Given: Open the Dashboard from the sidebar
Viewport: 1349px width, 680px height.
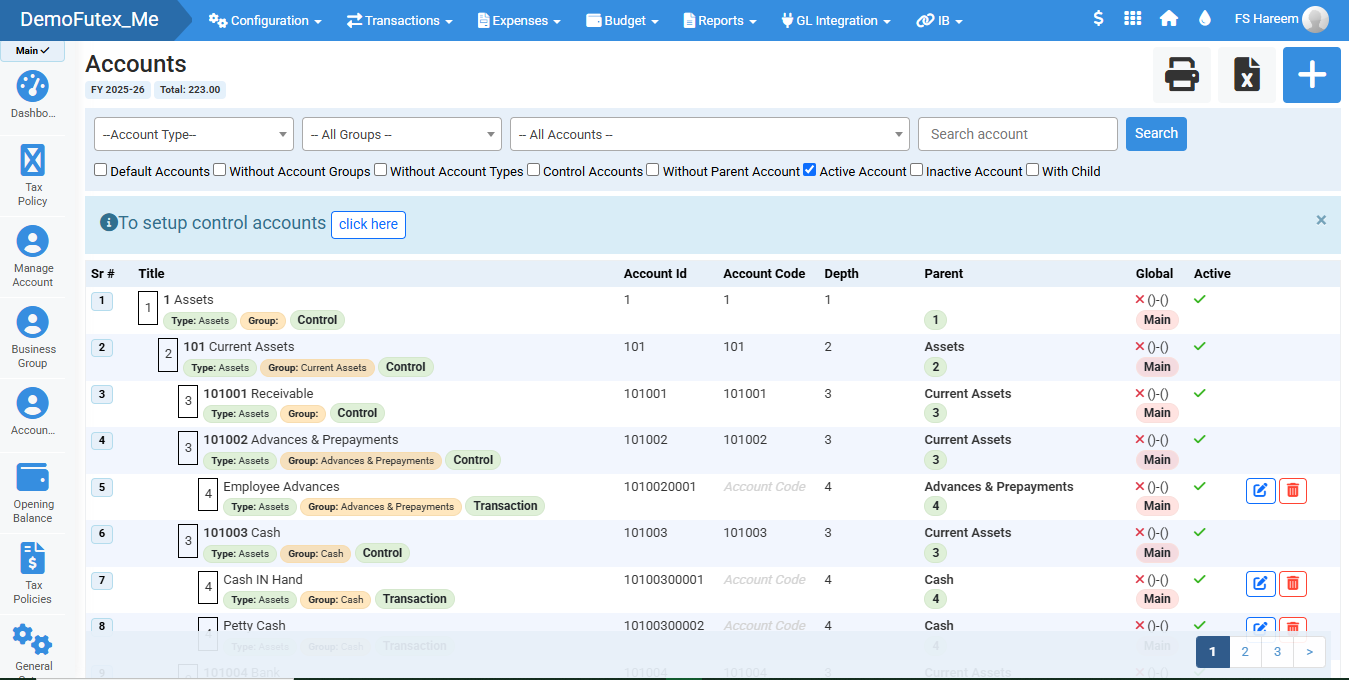Looking at the screenshot, I should 33,88.
